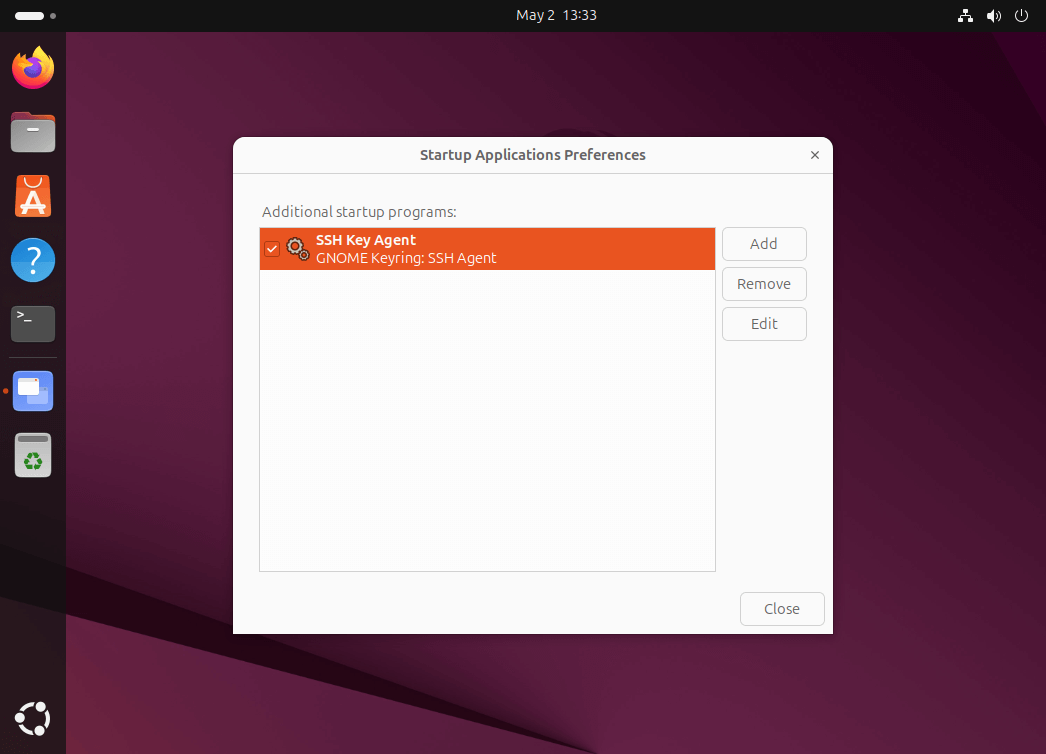Launch Ubuntu Software app store
This screenshot has height=754, width=1046.
(33, 196)
